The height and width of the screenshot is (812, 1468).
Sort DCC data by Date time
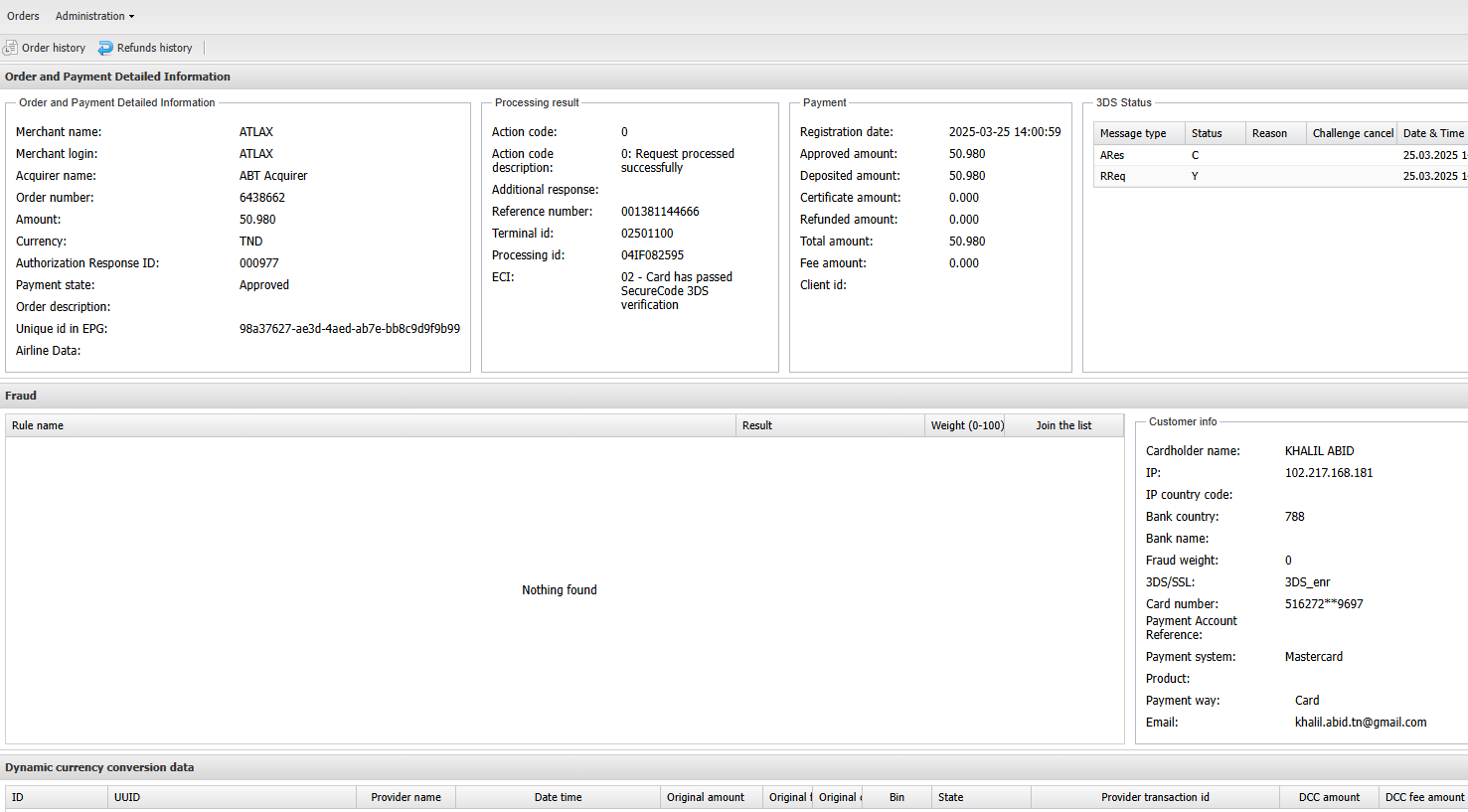558,797
